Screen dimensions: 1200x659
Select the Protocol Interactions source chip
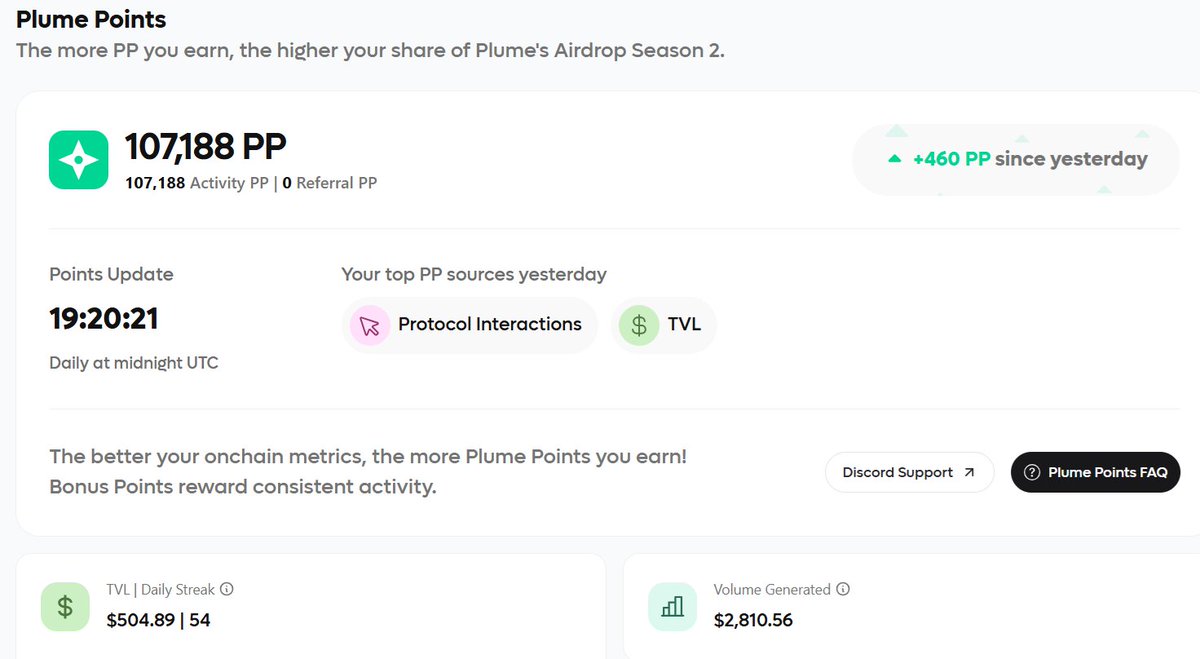(x=469, y=326)
